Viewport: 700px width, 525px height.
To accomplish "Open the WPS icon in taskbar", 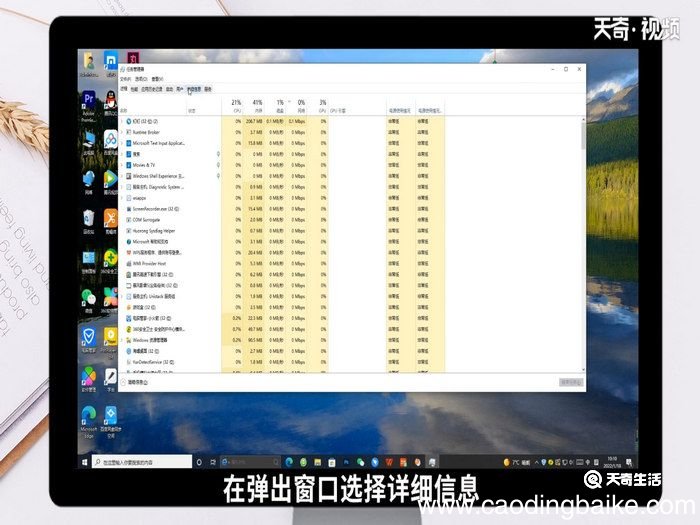I will (x=389, y=462).
